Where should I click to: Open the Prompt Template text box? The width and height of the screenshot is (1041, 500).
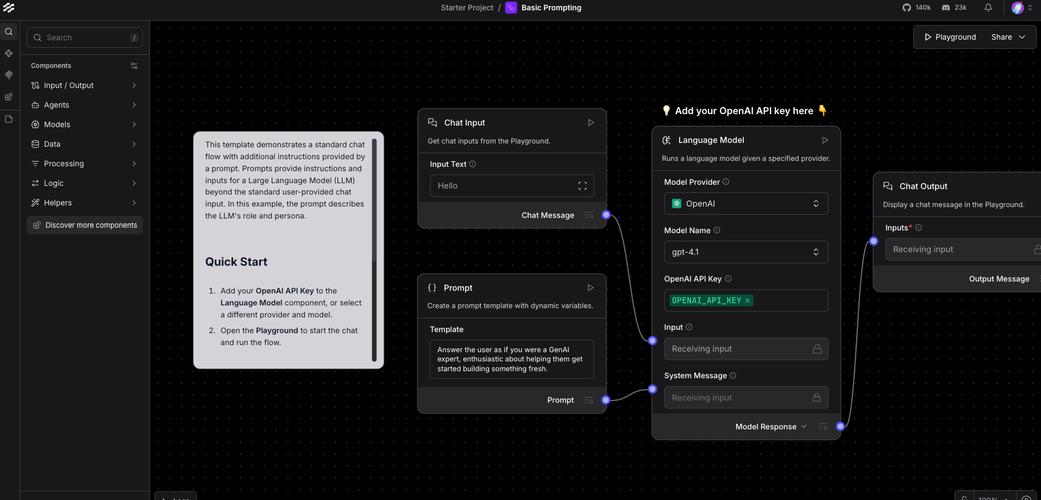pyautogui.click(x=512, y=359)
